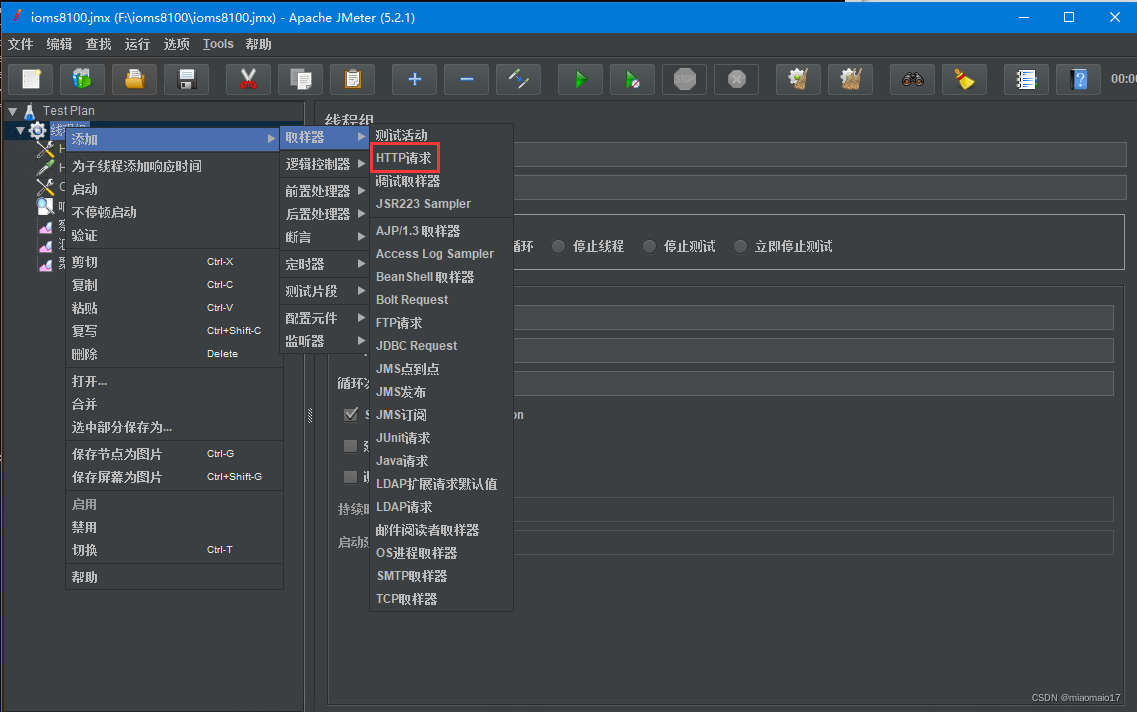1137x712 pixels.
Task: Click the Shutdown toolbar icon
Action: (x=737, y=79)
